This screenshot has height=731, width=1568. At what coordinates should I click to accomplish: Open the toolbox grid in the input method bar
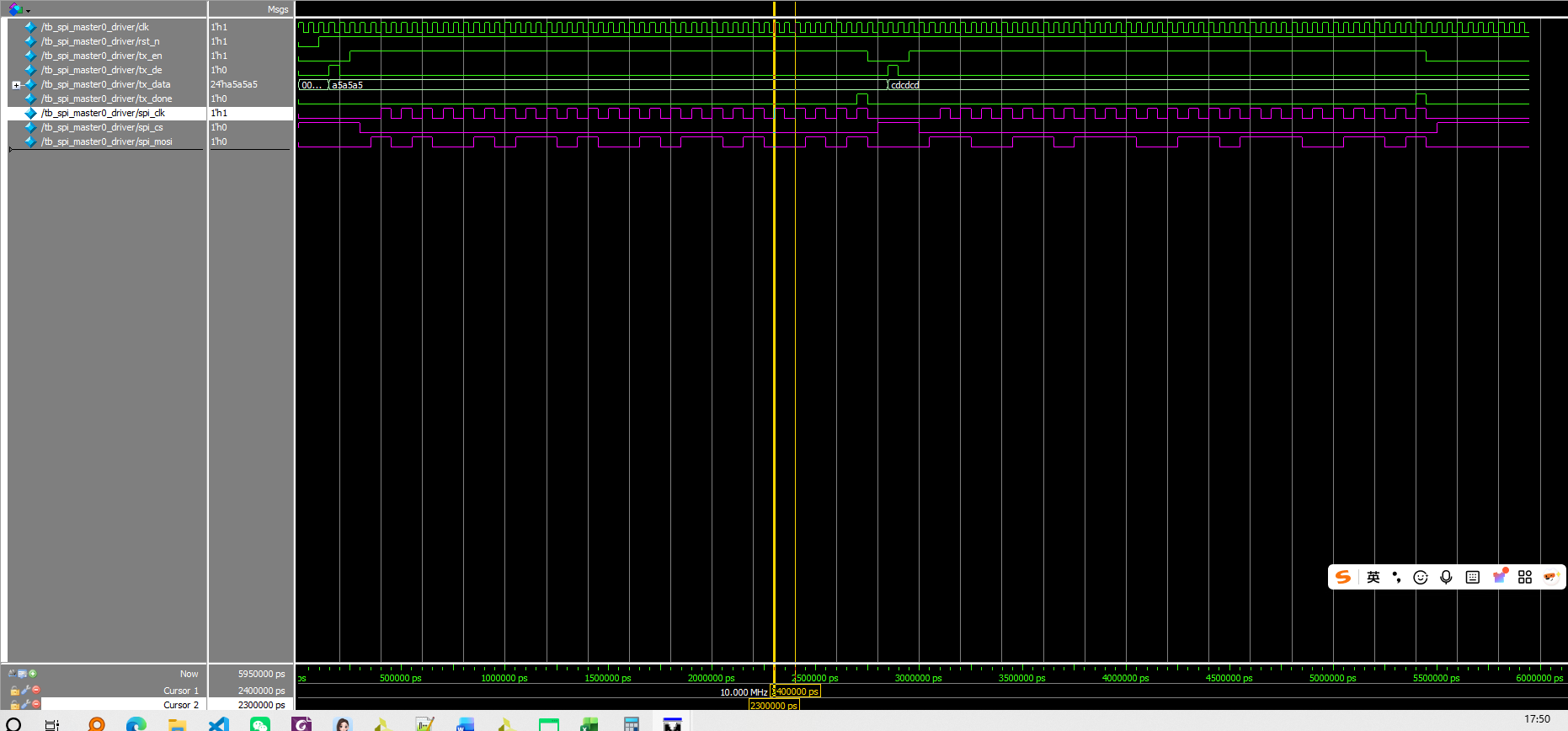[1525, 577]
